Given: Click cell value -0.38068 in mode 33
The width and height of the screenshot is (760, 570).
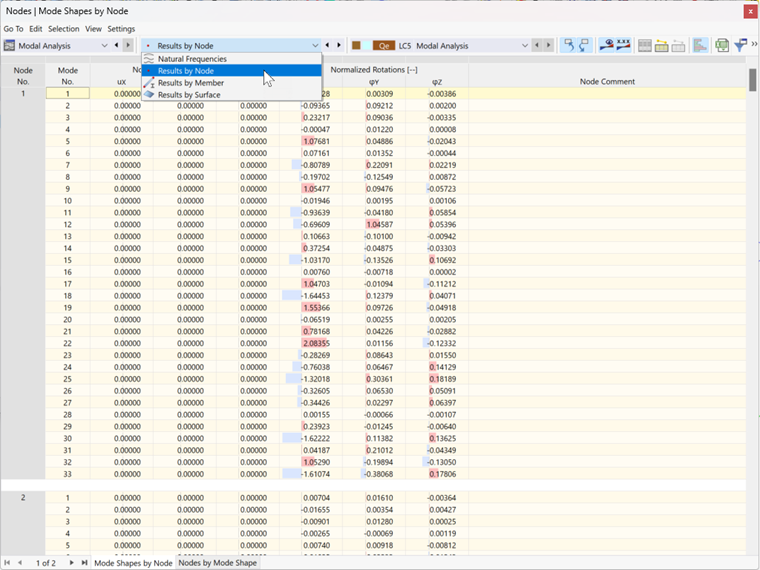Looking at the screenshot, I should click(374, 474).
